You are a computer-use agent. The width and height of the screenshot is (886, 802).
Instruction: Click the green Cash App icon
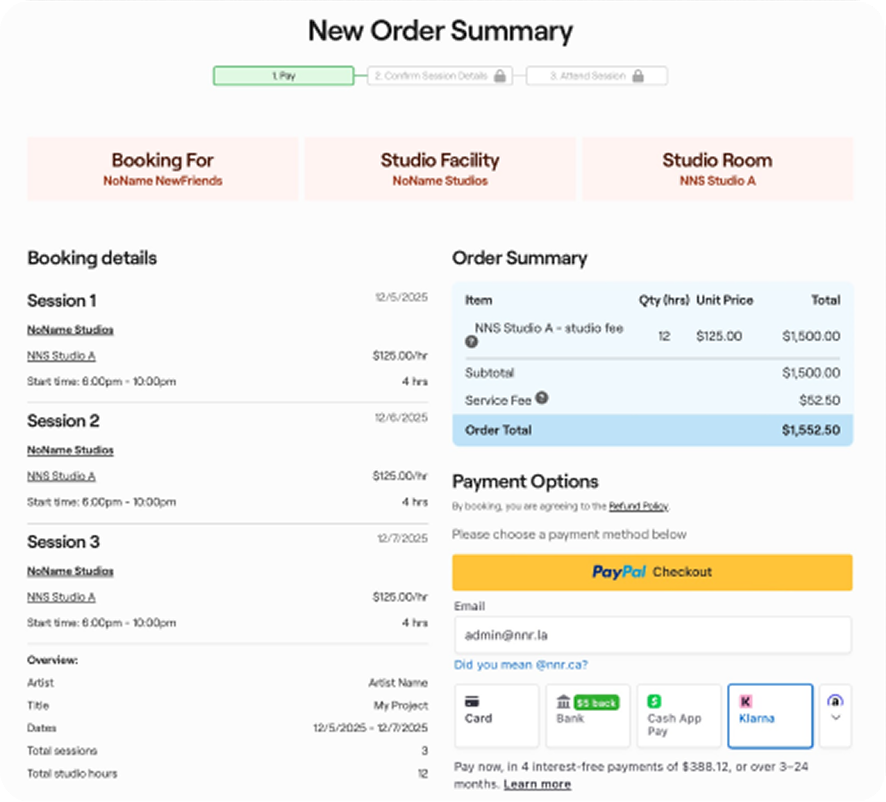point(654,702)
